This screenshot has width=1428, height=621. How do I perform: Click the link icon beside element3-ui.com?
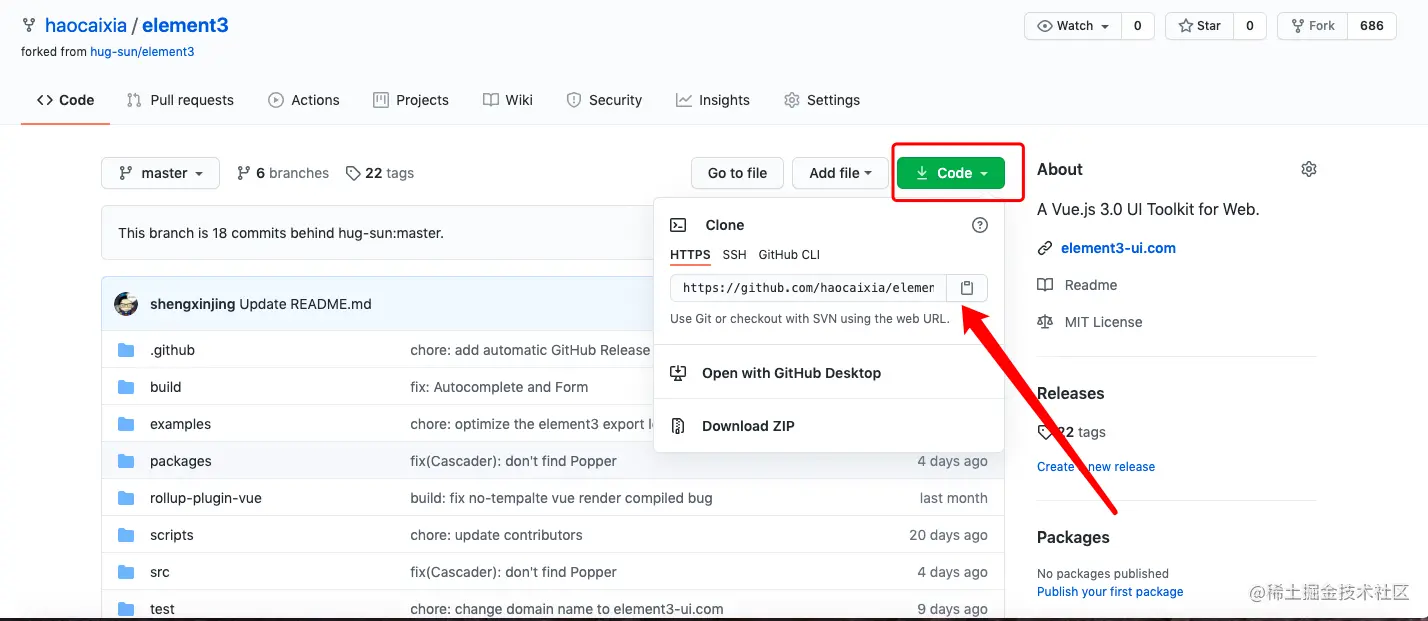1045,248
